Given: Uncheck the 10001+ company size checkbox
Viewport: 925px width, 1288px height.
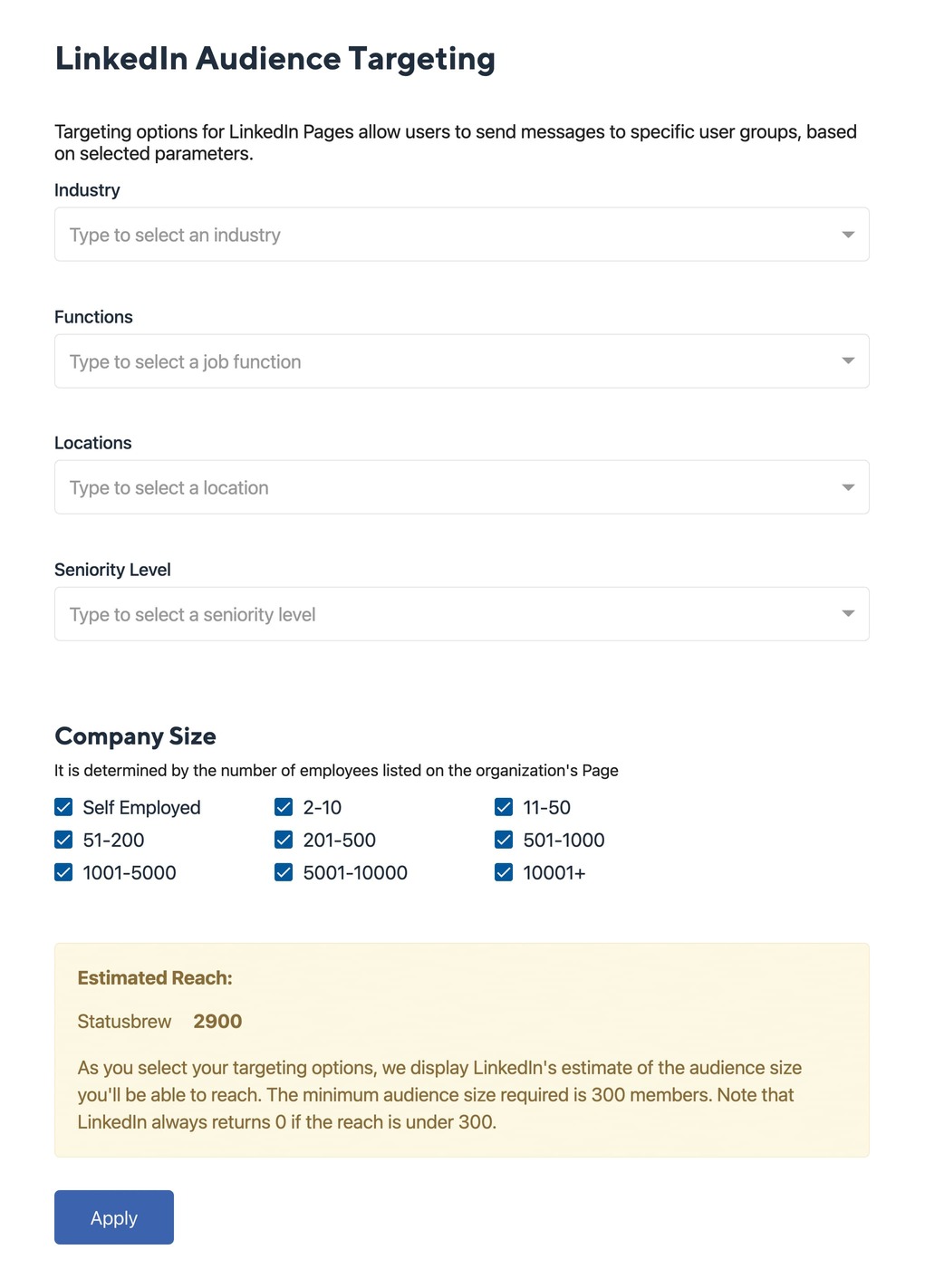Looking at the screenshot, I should (504, 872).
